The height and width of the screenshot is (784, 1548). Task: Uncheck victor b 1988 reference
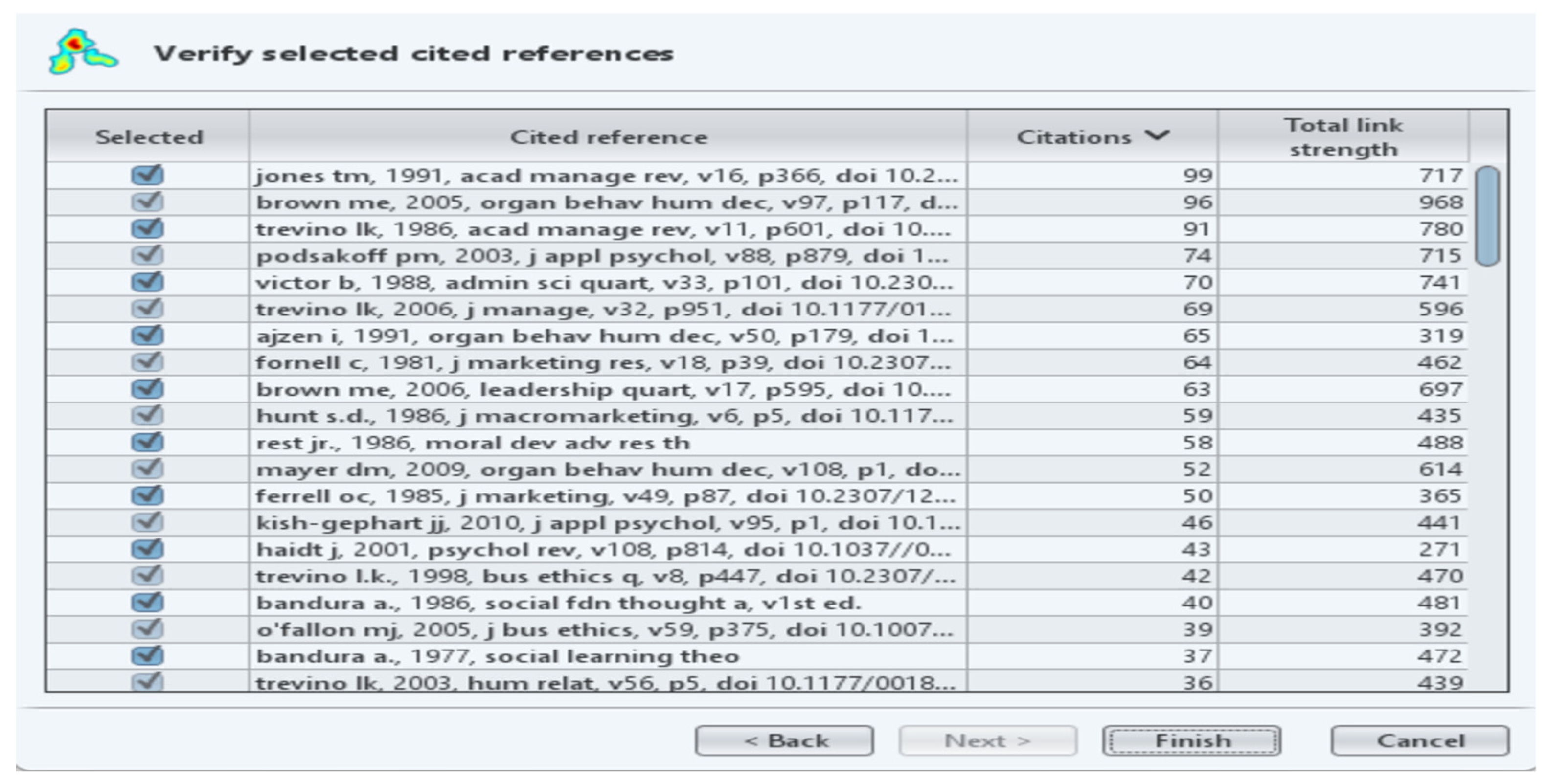click(x=147, y=282)
